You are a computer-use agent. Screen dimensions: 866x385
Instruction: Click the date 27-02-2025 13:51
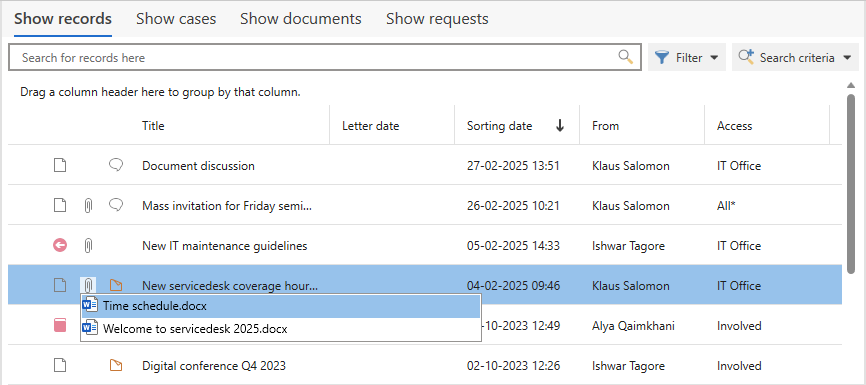coord(513,166)
